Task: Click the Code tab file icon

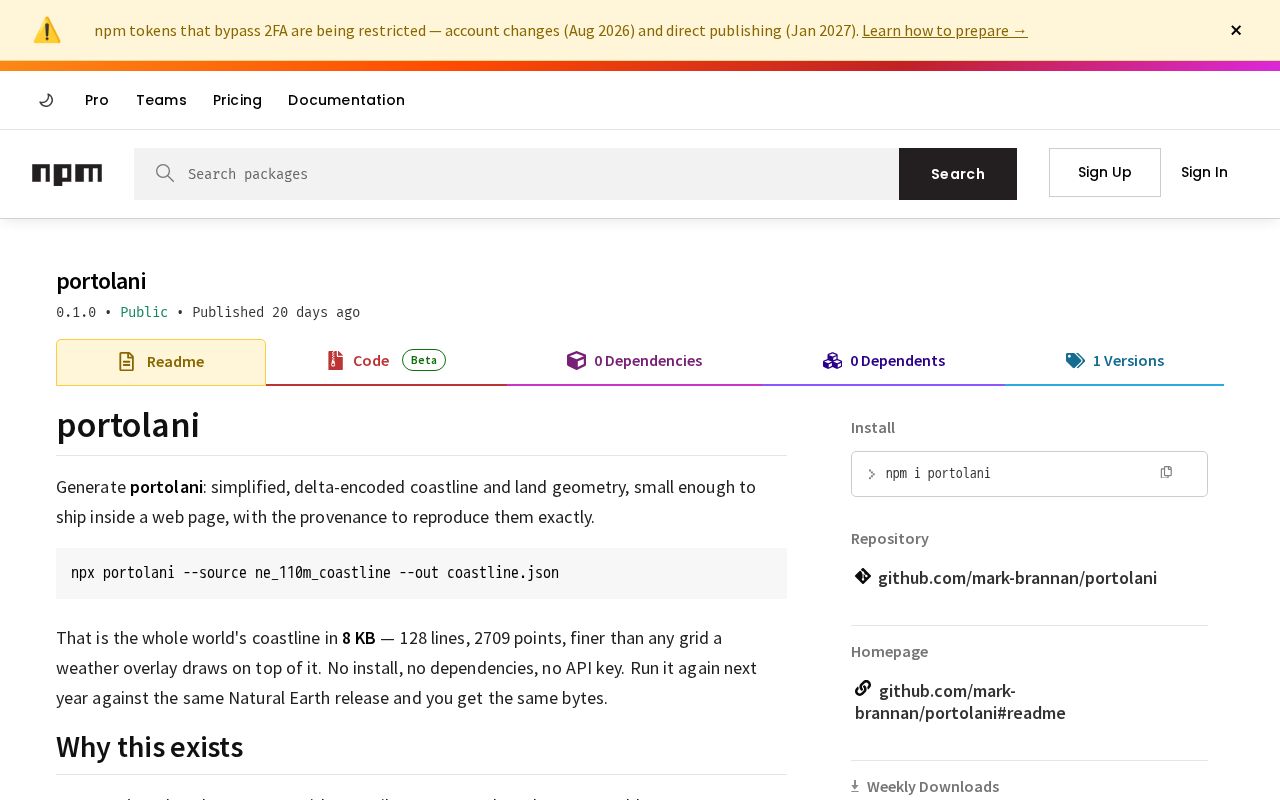Action: pos(335,360)
